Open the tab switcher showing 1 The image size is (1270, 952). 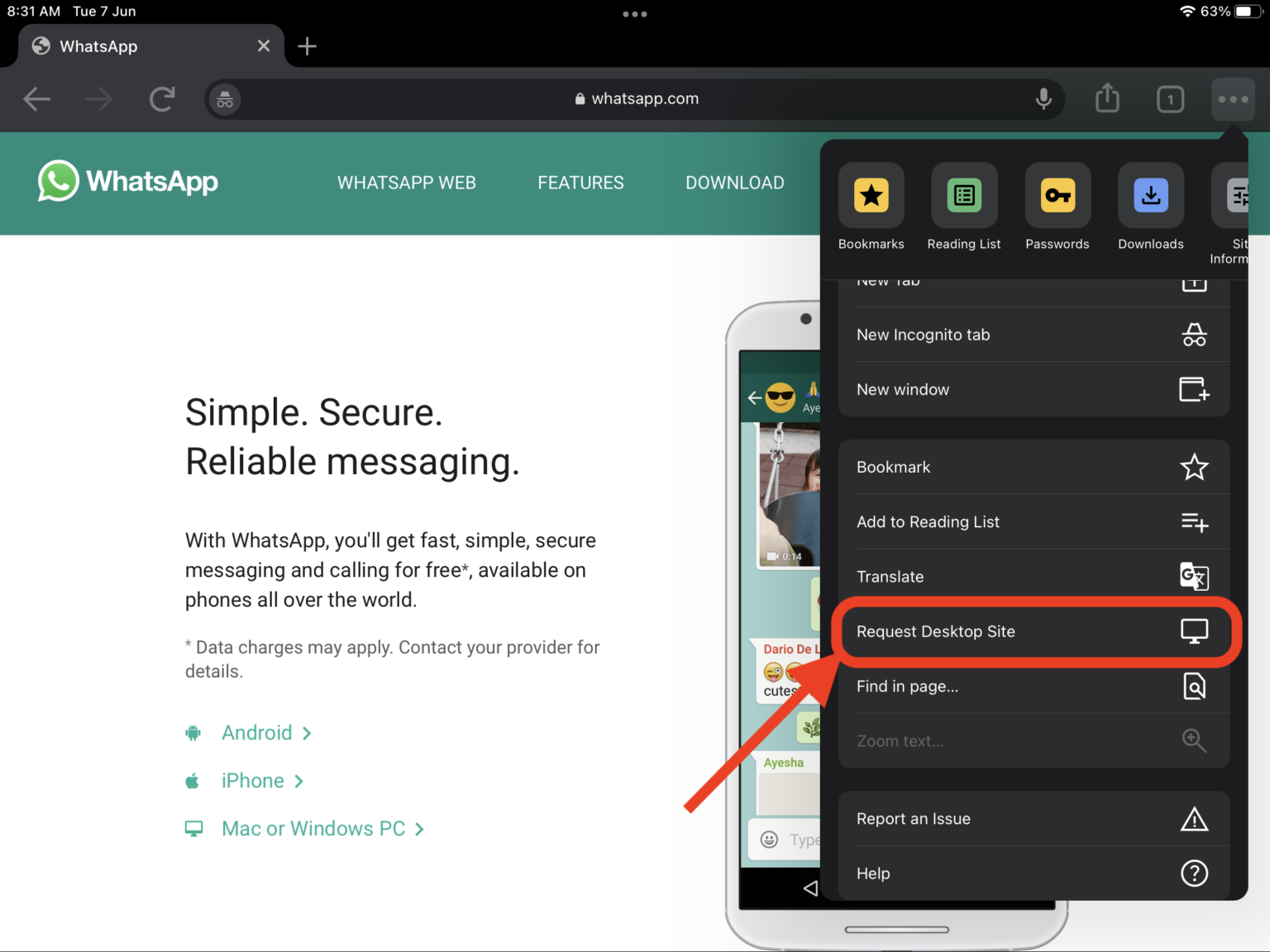tap(1170, 100)
